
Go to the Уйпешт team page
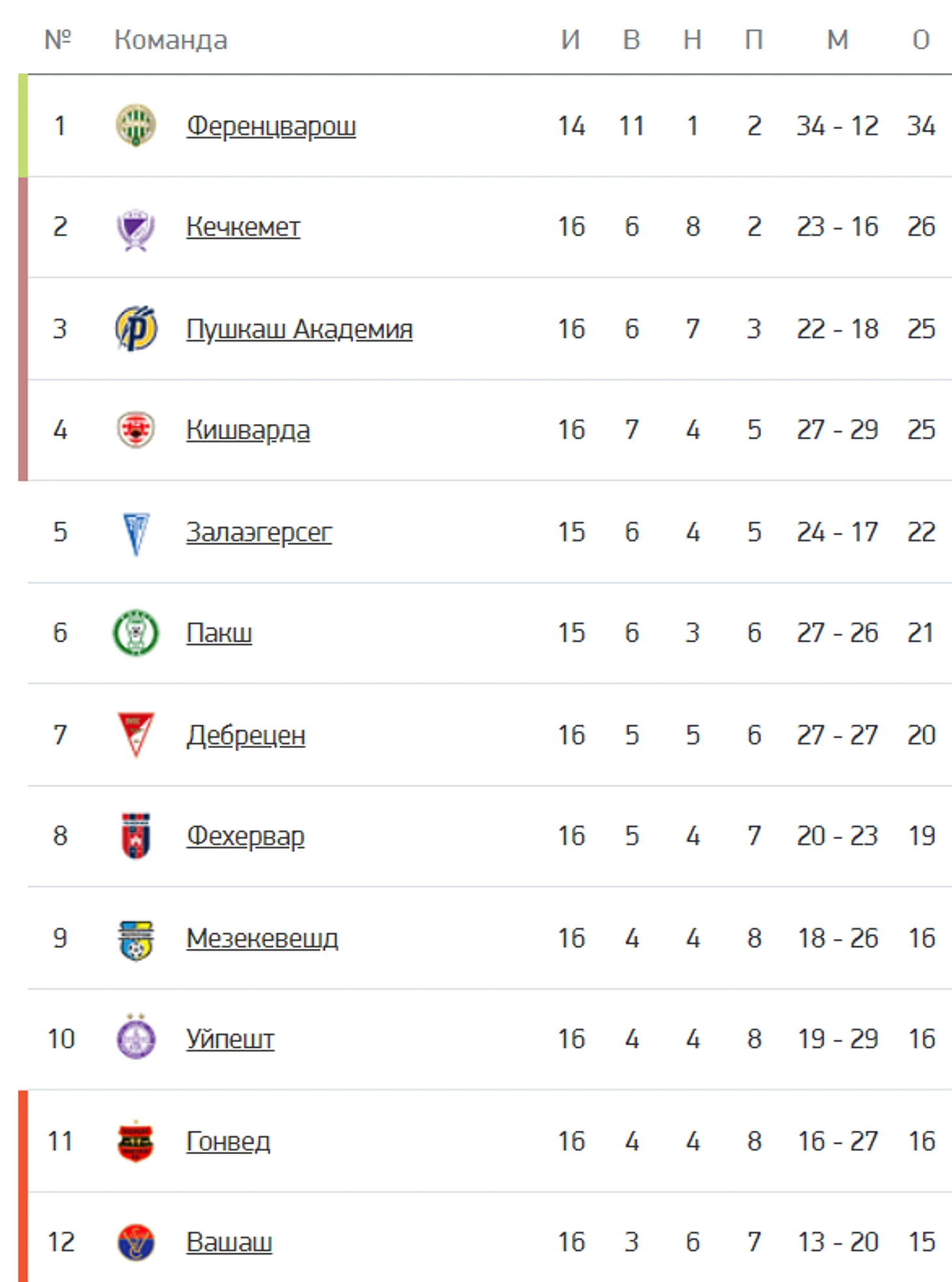pos(230,1039)
